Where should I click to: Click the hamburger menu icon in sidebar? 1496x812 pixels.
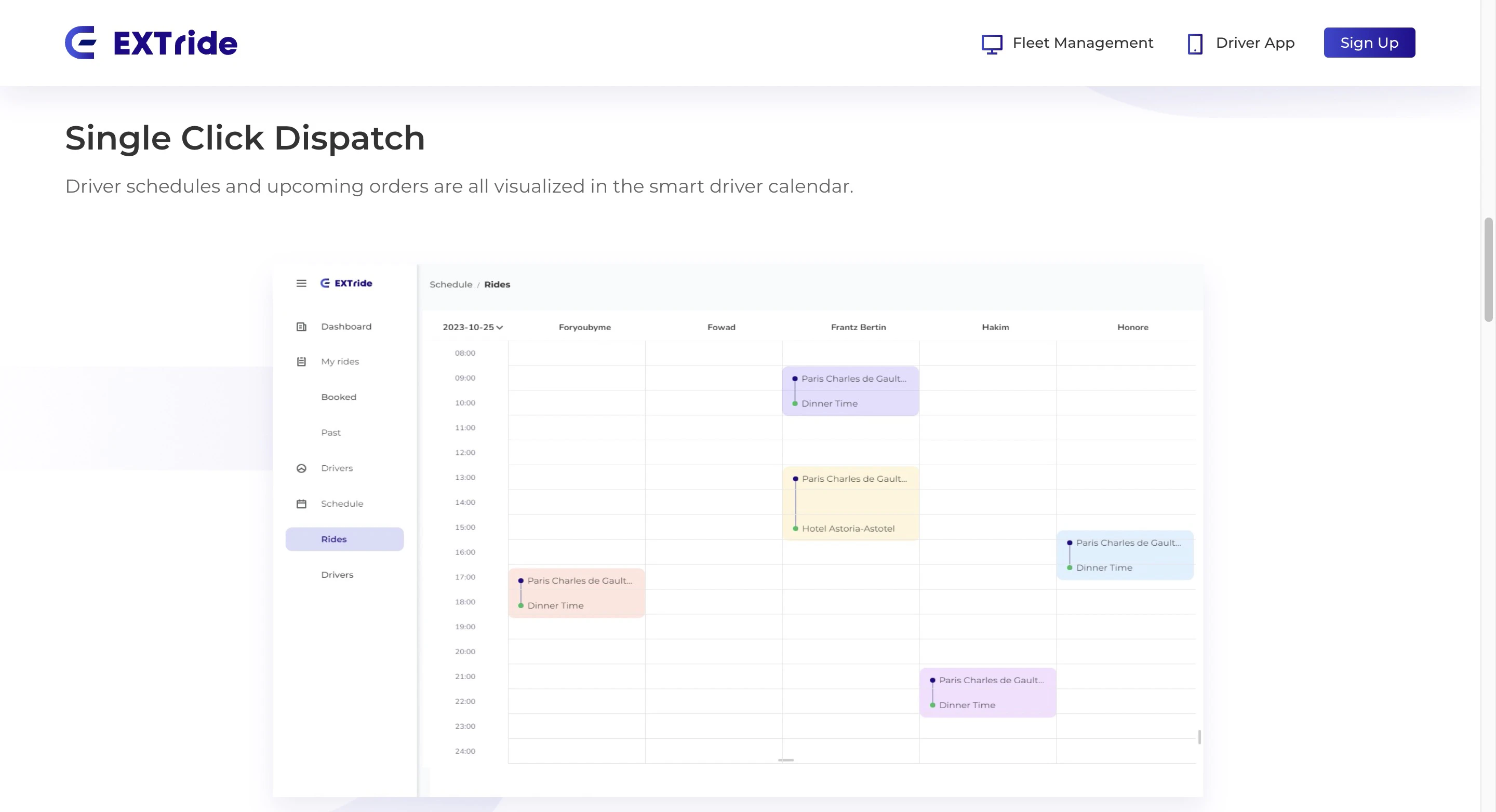pos(301,283)
